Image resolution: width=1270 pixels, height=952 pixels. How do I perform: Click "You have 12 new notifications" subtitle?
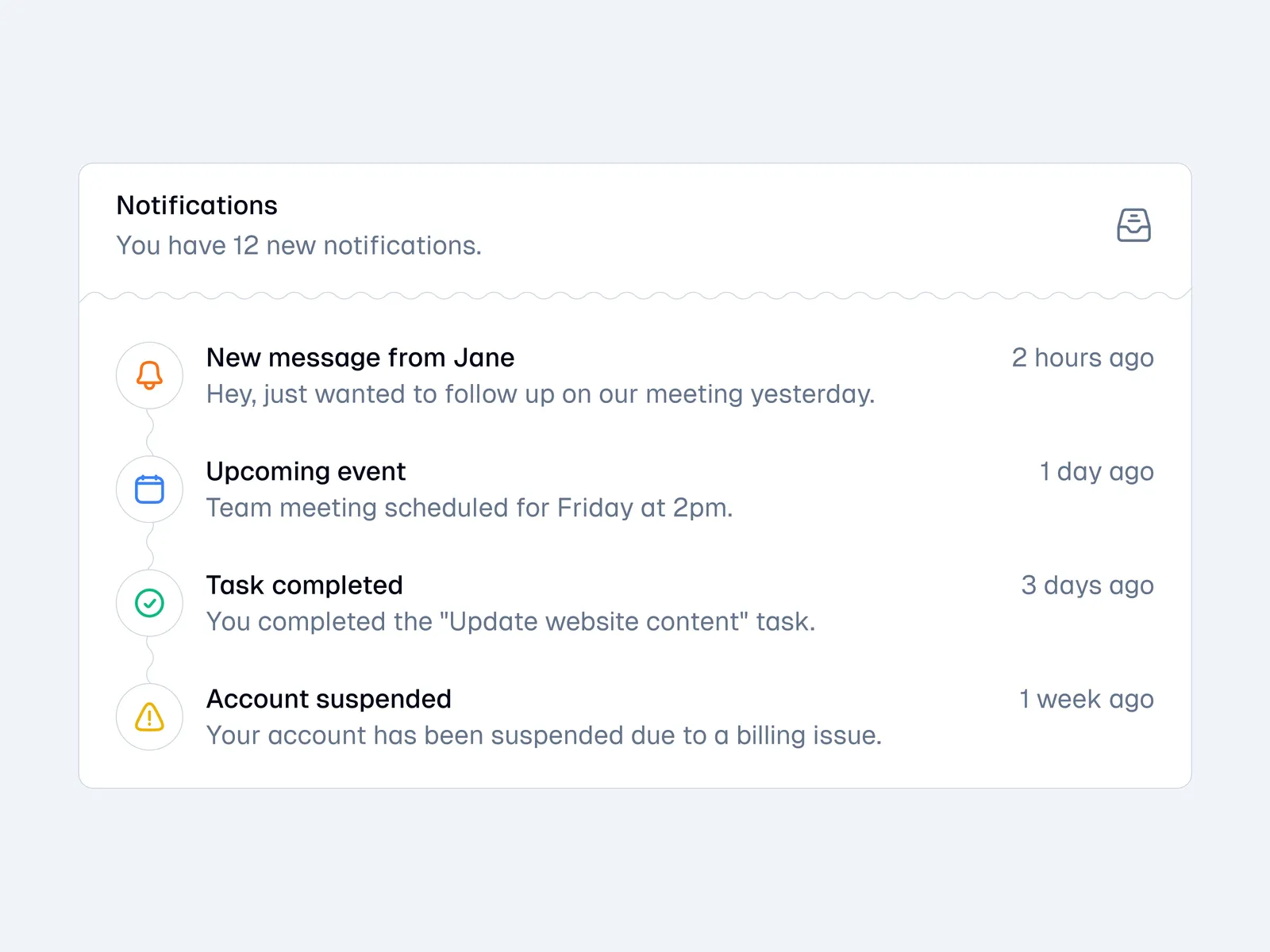point(298,246)
